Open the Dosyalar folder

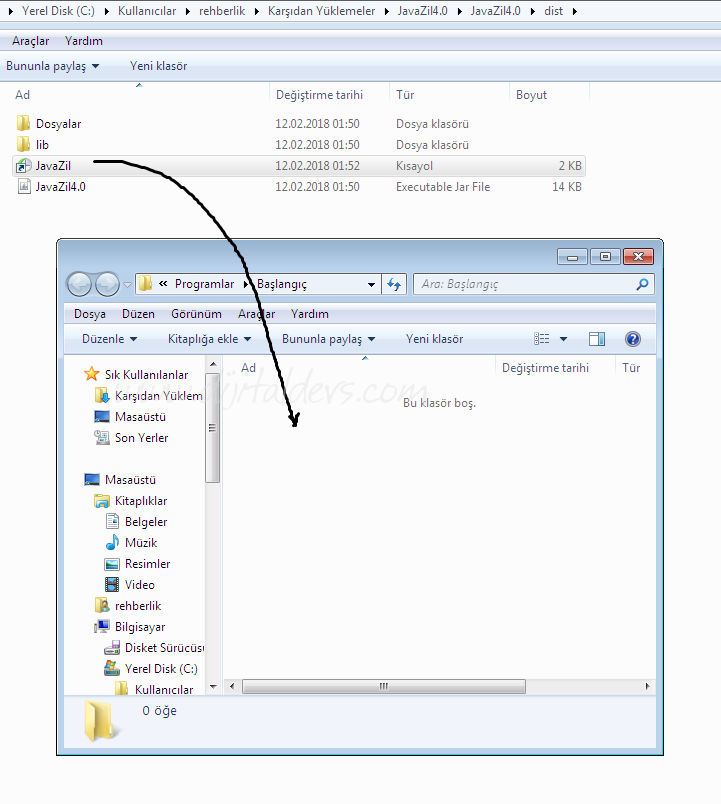point(58,124)
